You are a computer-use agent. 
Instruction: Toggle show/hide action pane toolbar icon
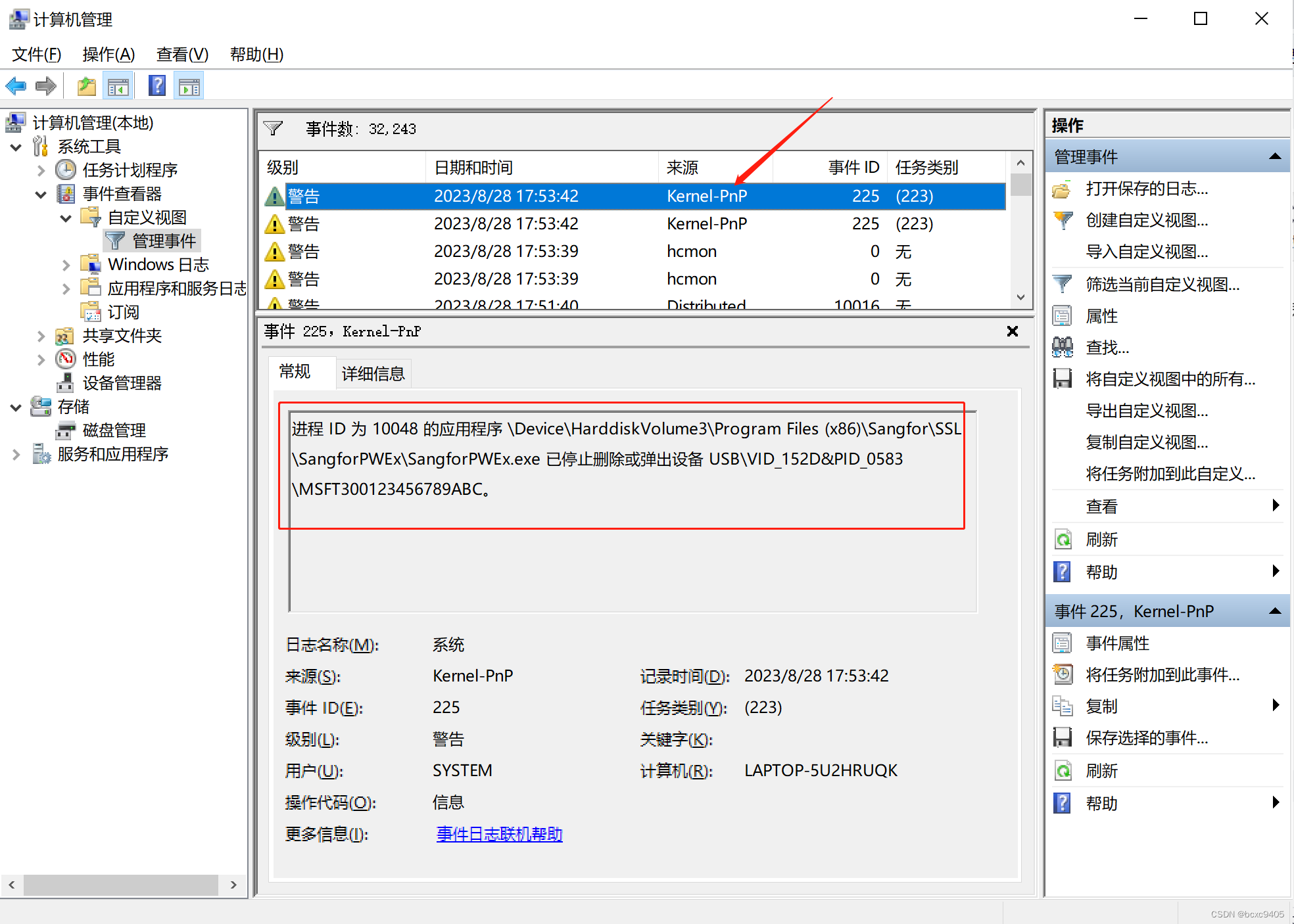pyautogui.click(x=189, y=86)
